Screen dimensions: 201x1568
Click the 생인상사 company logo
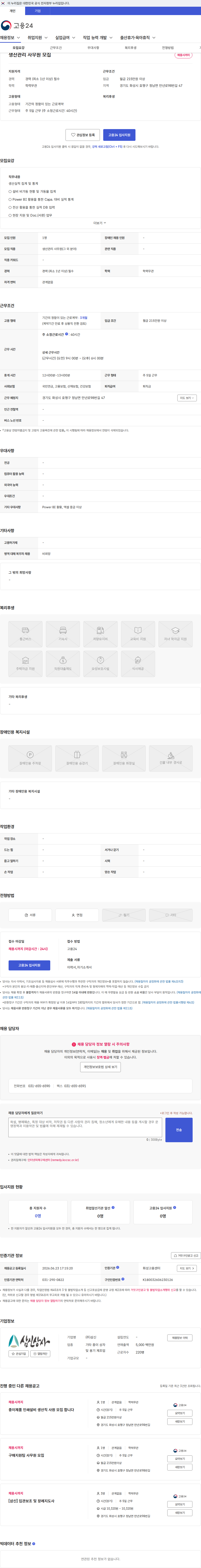(x=29, y=1341)
